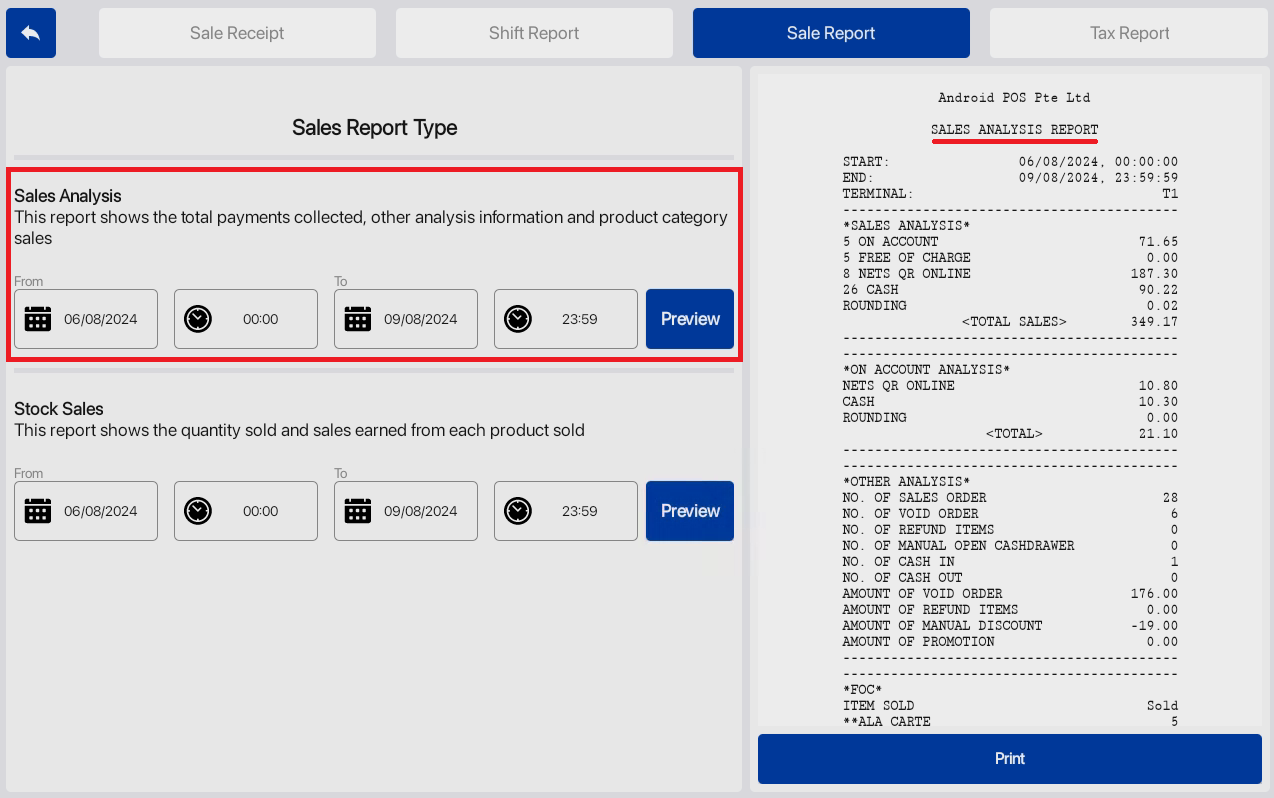Viewport: 1274px width, 798px height.
Task: Click the NO. OF VOID ORDER line
Action: (1010, 514)
